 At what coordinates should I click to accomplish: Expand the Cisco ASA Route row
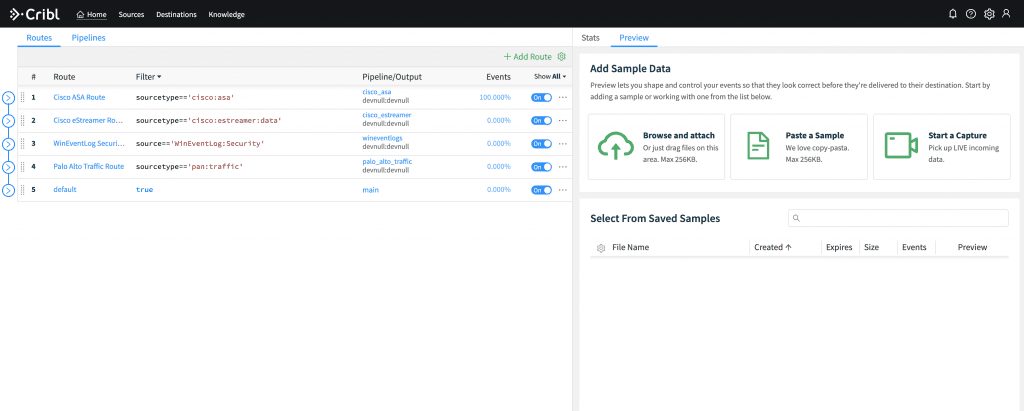pos(8,97)
